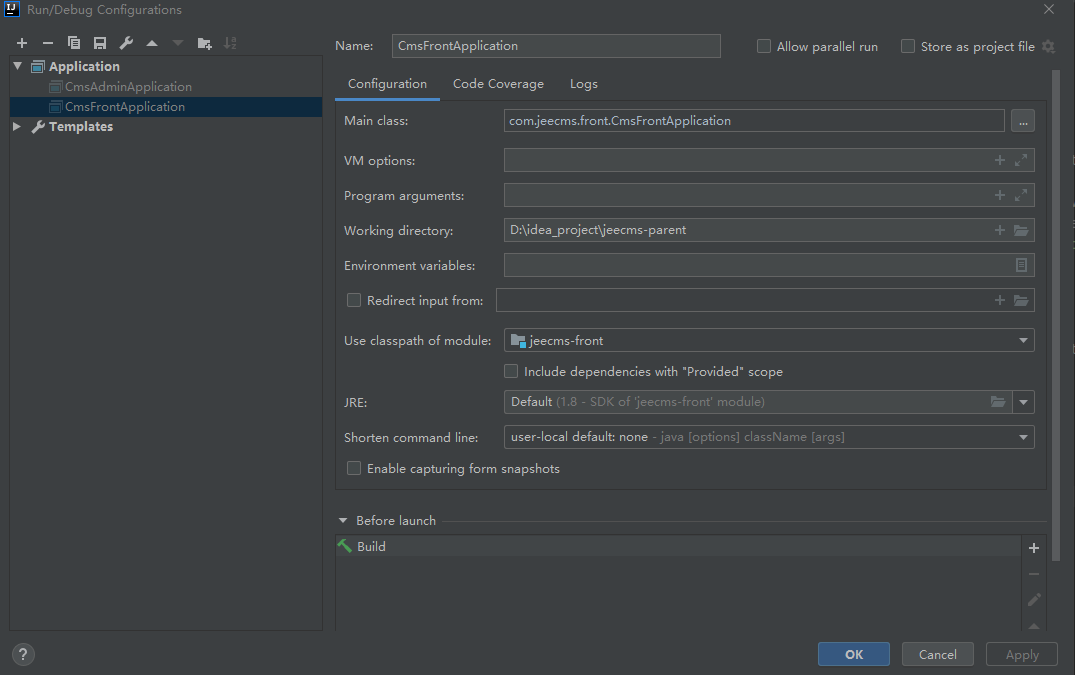
Task: Add a new run configuration with plus icon
Action: pos(22,43)
